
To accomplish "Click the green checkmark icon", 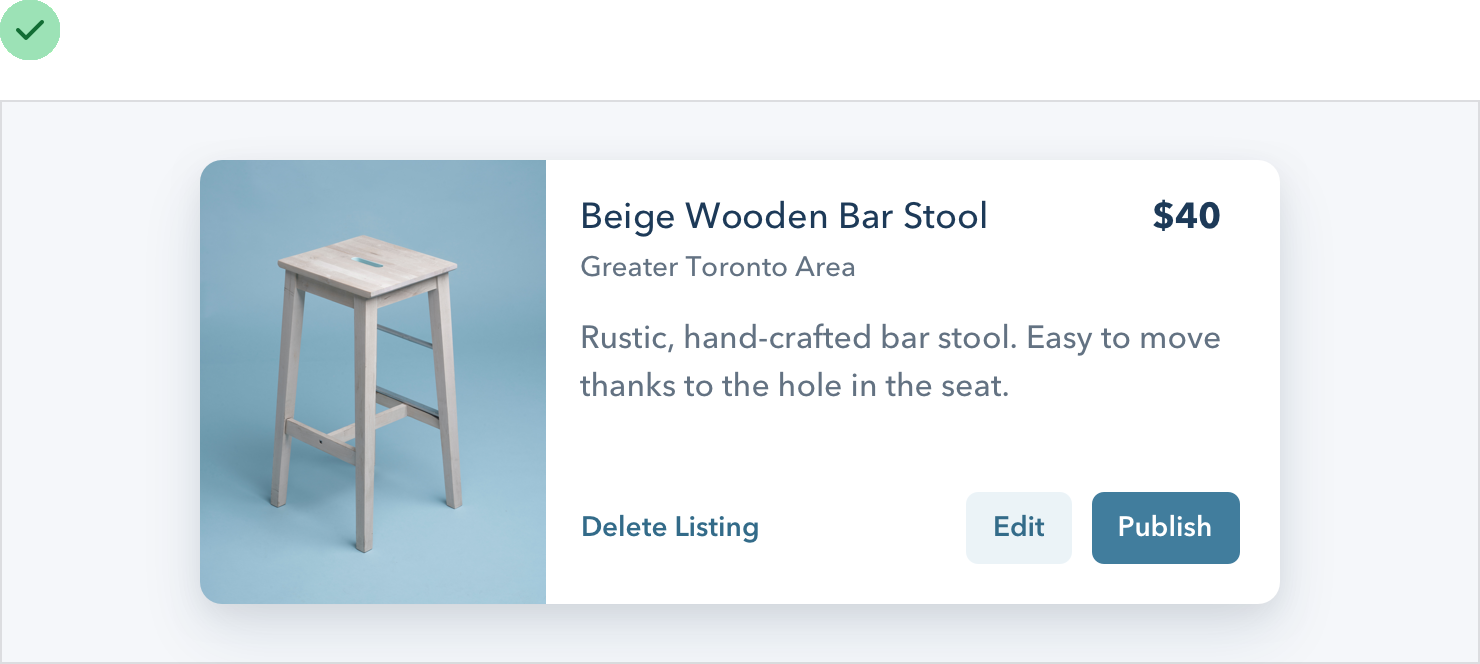I will 30,30.
